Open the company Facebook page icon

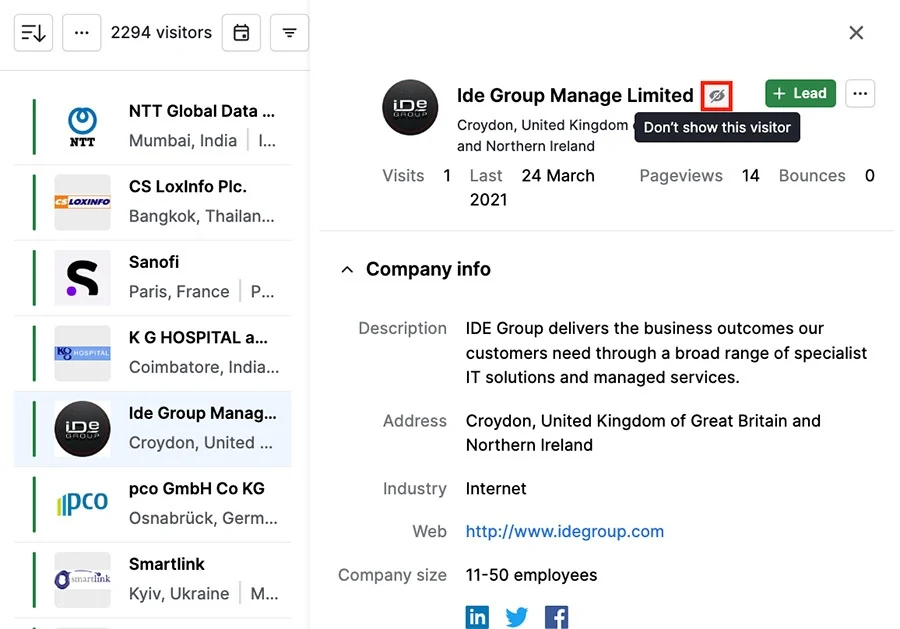point(556,617)
